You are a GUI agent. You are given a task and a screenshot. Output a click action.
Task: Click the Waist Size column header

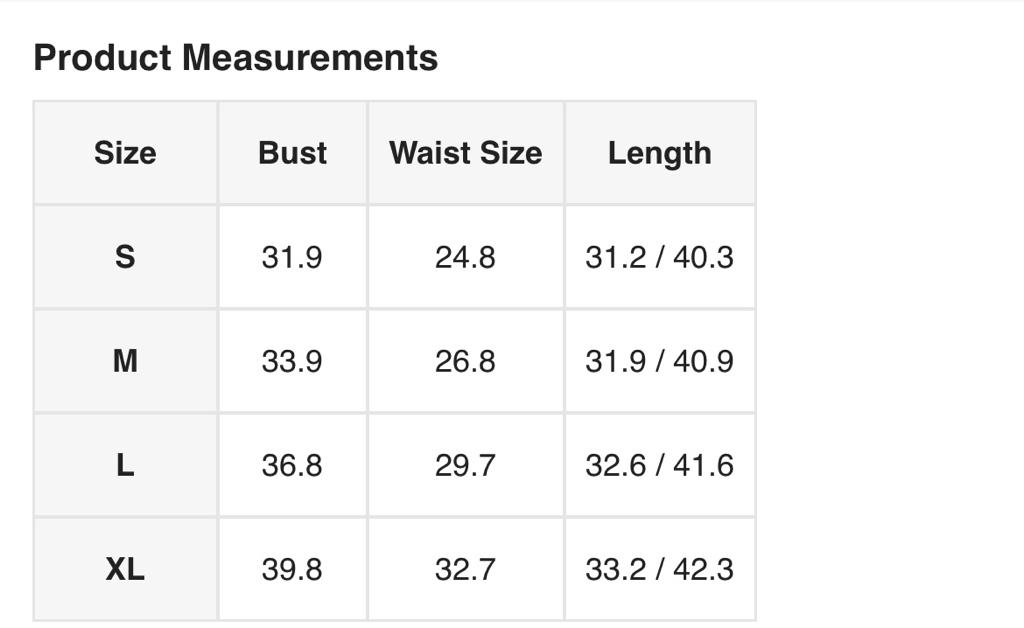[465, 153]
